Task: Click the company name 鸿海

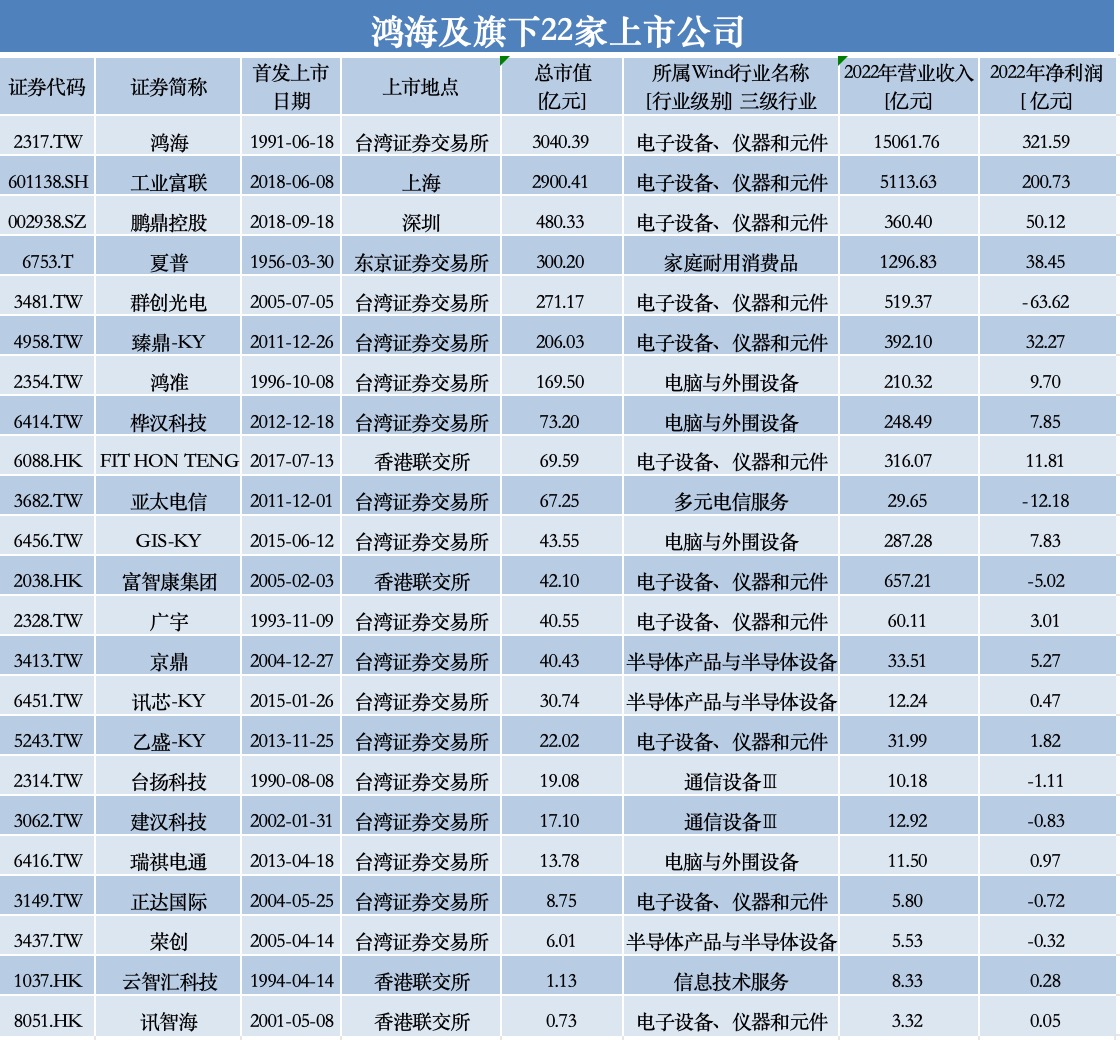Action: [169, 143]
